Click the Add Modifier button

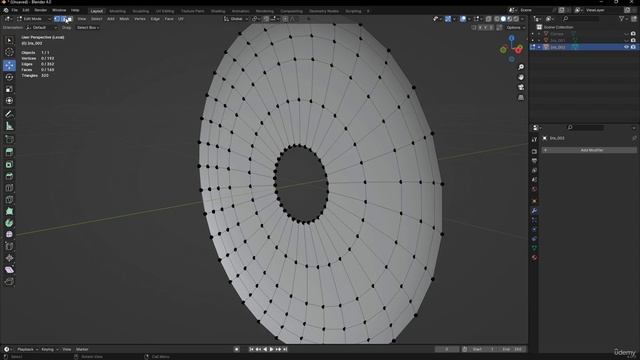[x=589, y=150]
